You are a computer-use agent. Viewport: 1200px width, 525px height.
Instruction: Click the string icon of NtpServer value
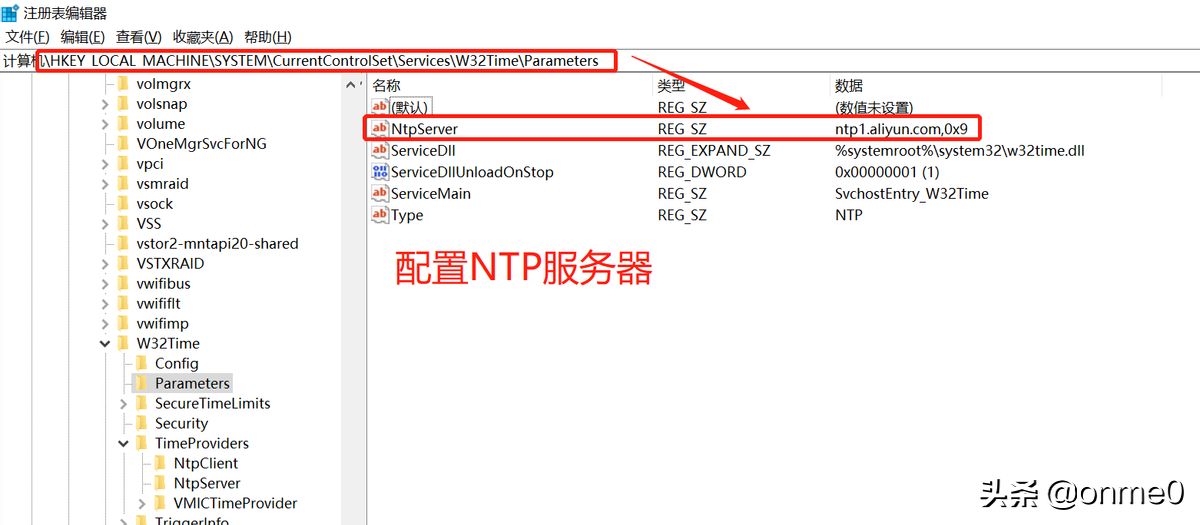click(x=380, y=129)
